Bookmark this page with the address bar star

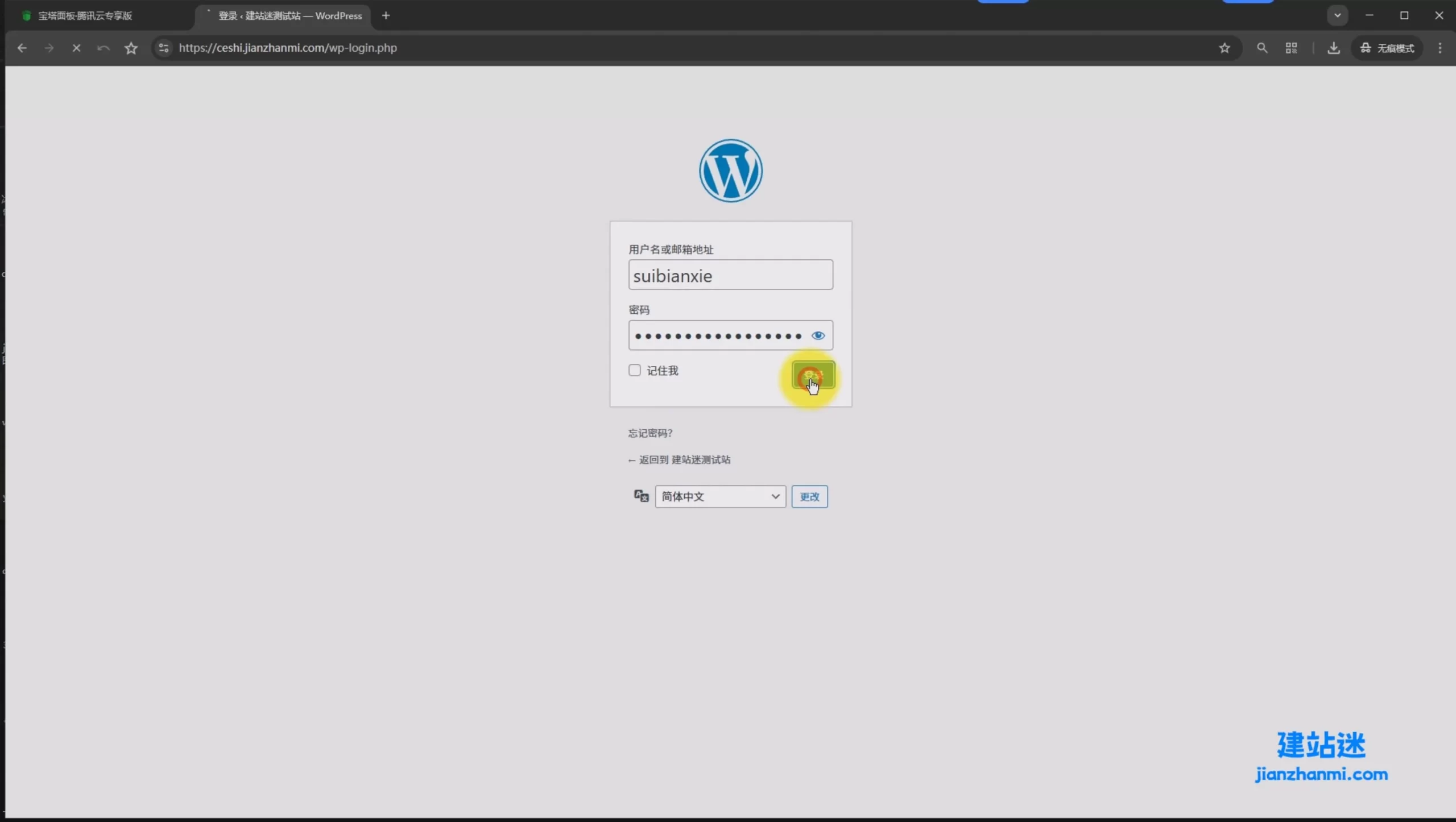(1224, 48)
